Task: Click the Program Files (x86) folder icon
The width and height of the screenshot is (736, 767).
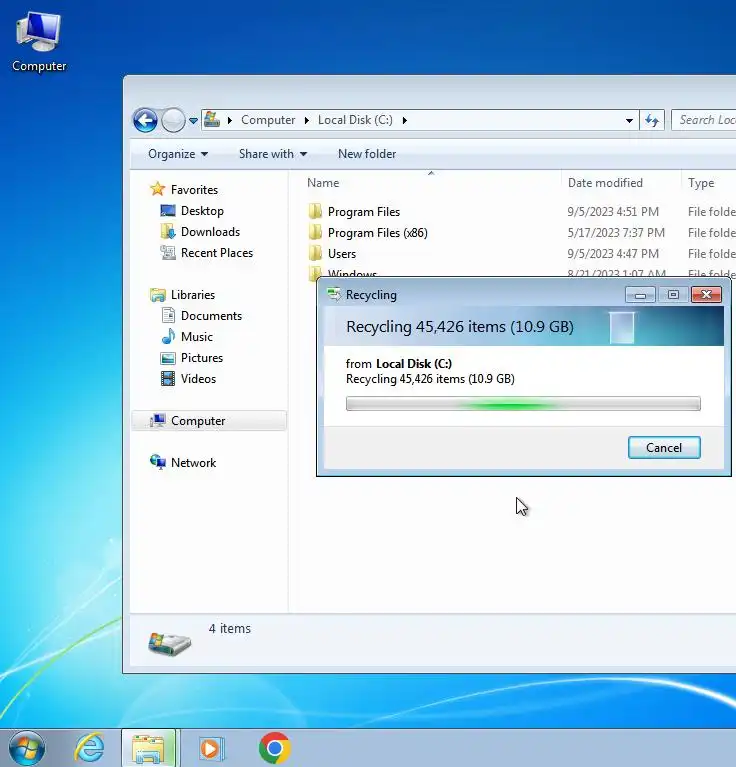Action: 315,232
